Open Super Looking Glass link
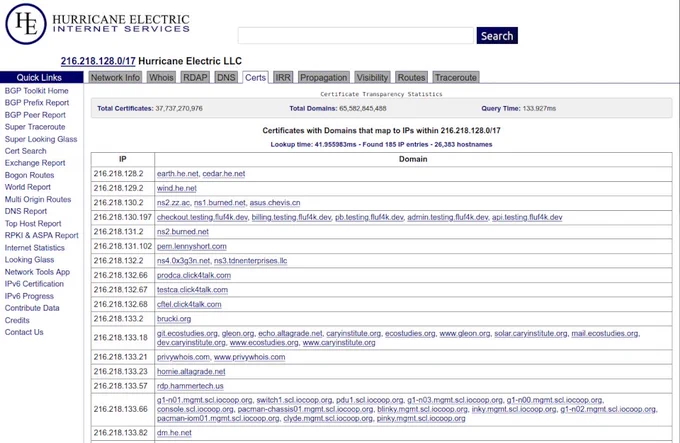The height and width of the screenshot is (443, 680). tap(41, 139)
